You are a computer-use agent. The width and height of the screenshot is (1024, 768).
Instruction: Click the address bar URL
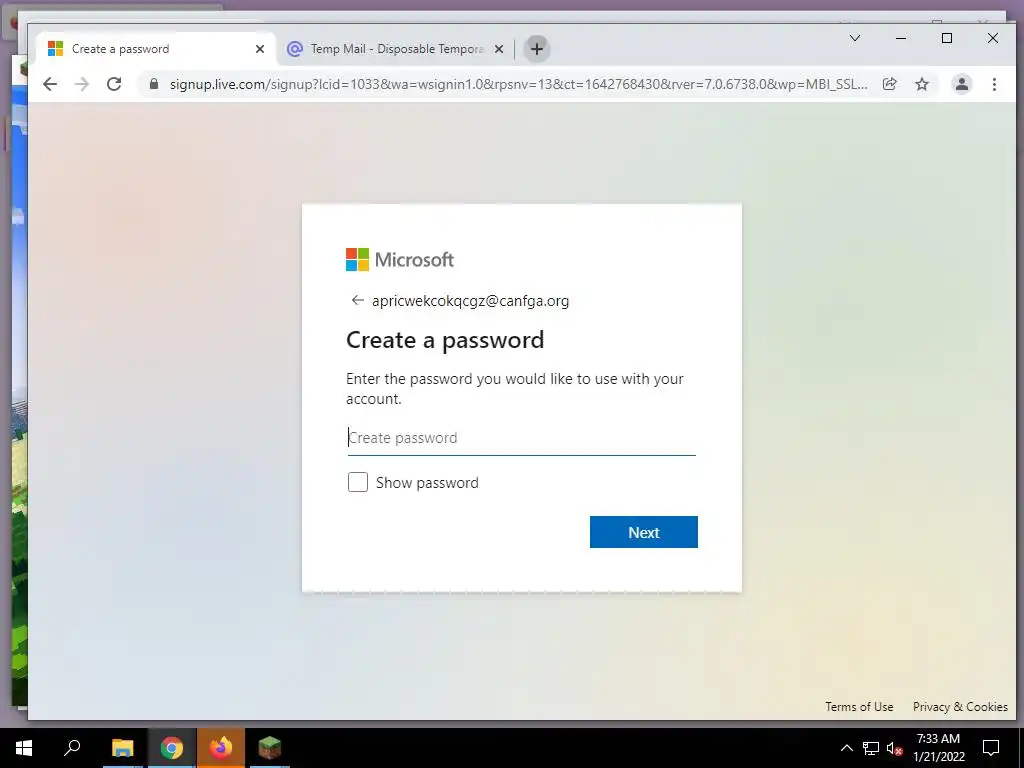click(x=519, y=84)
